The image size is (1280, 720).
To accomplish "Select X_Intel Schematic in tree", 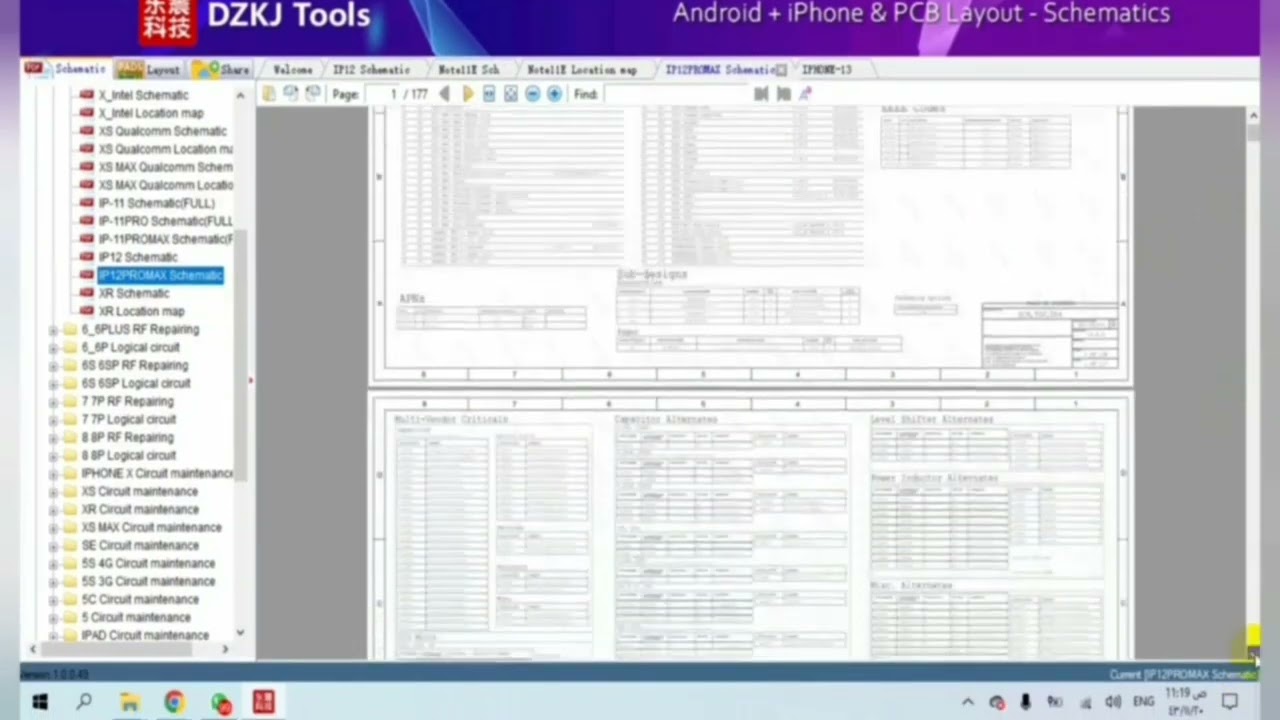I will tap(143, 95).
